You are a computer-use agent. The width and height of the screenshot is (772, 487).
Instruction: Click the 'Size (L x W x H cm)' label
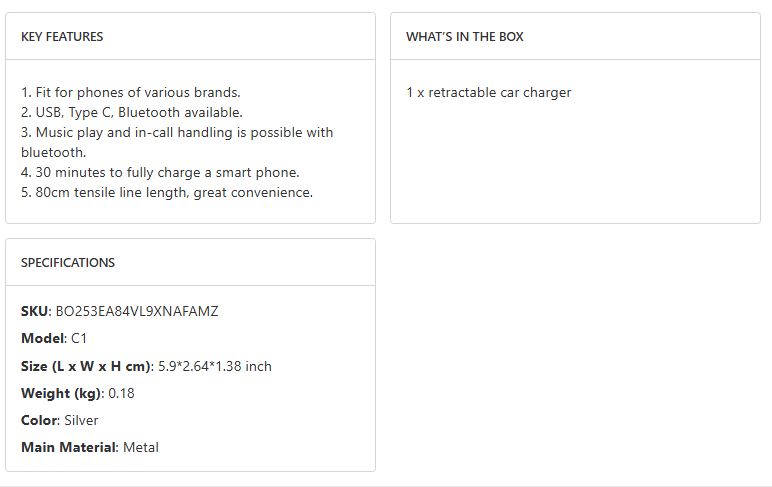click(x=86, y=366)
